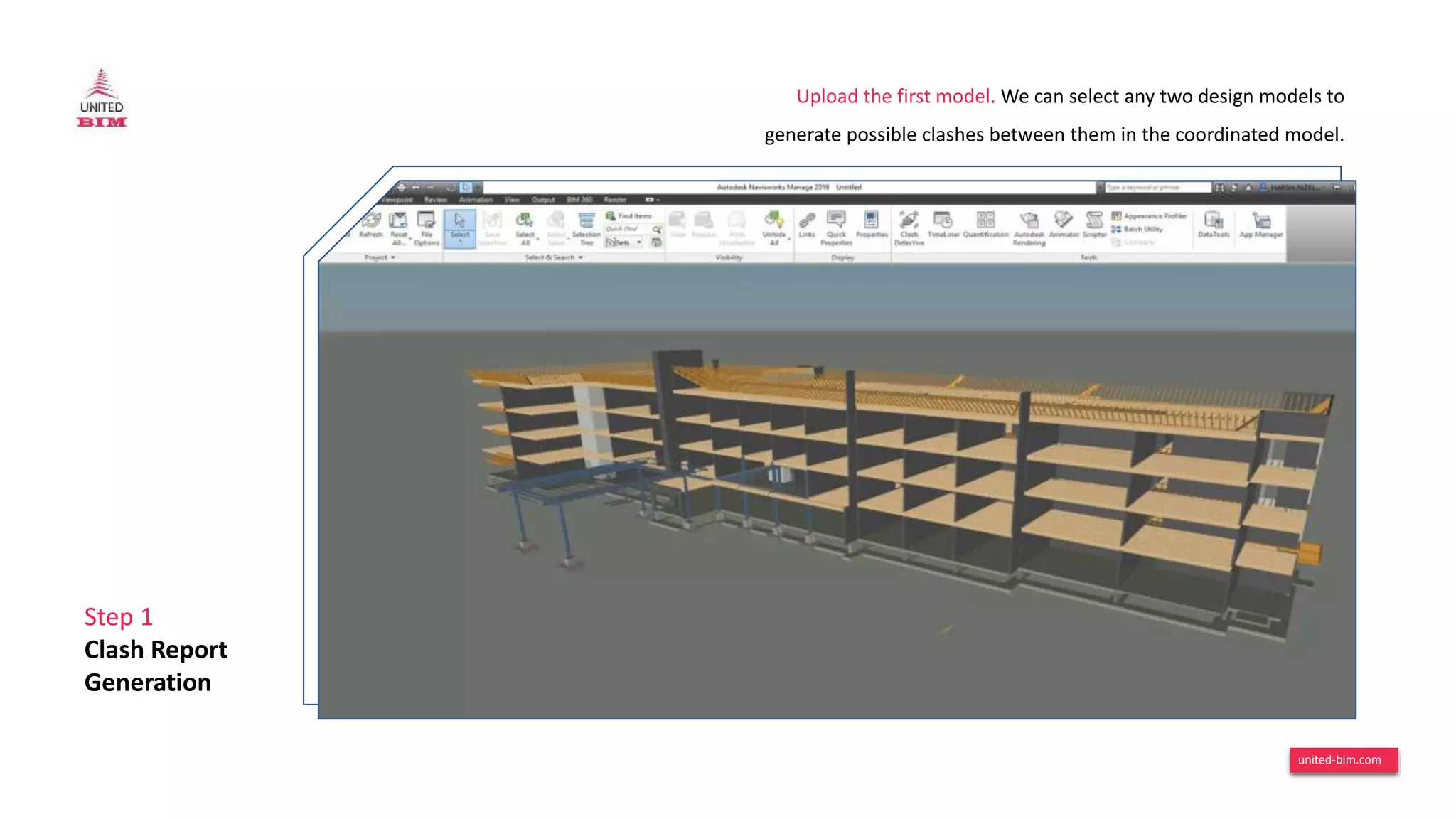Click the Quick Find input field
The height and width of the screenshot is (819, 1456).
(x=627, y=229)
